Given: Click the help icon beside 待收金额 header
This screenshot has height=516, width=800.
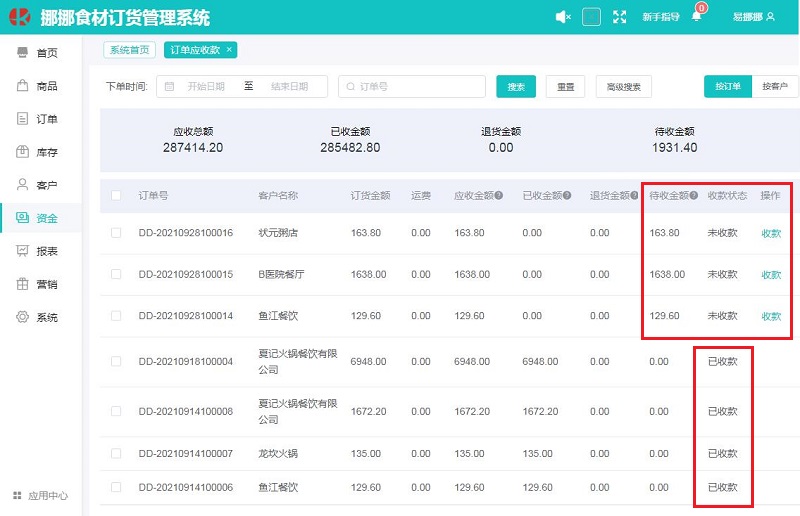Looking at the screenshot, I should [x=694, y=196].
